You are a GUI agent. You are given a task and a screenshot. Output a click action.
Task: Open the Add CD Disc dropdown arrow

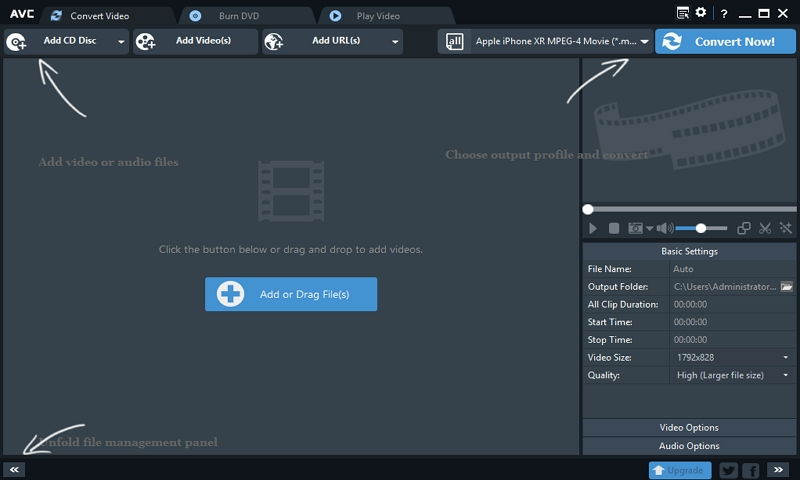[x=121, y=42]
